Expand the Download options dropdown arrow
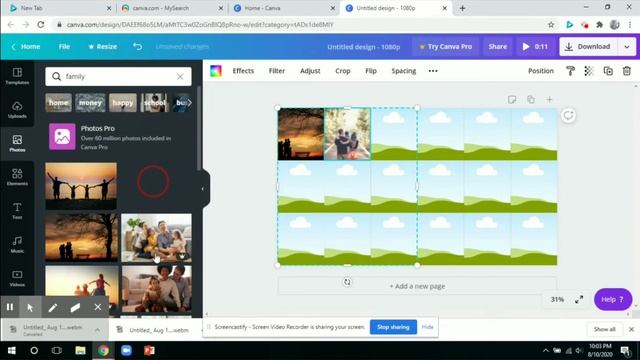640x360 pixels. pos(627,47)
